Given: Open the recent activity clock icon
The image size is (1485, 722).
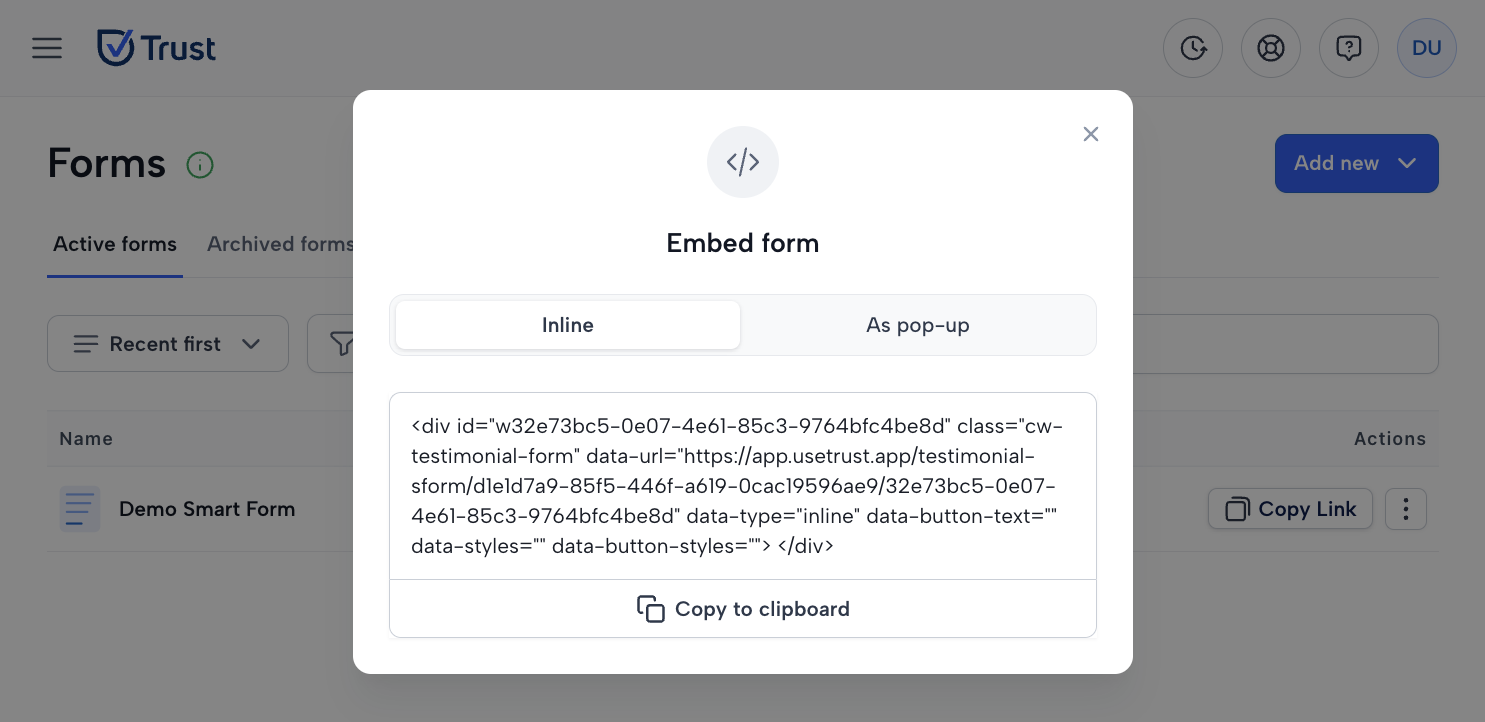Looking at the screenshot, I should 1193,48.
